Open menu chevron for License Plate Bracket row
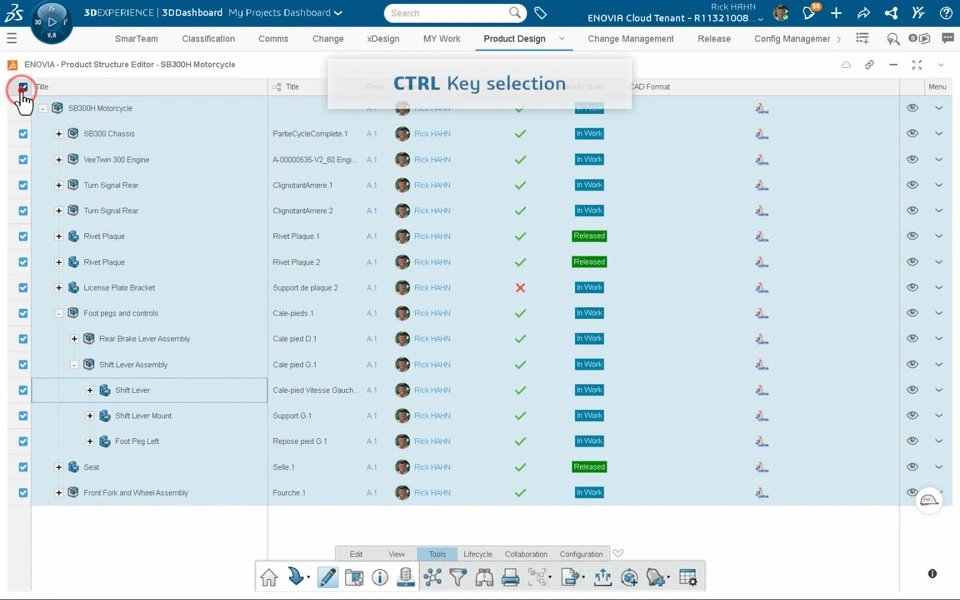The width and height of the screenshot is (960, 600). [x=939, y=287]
